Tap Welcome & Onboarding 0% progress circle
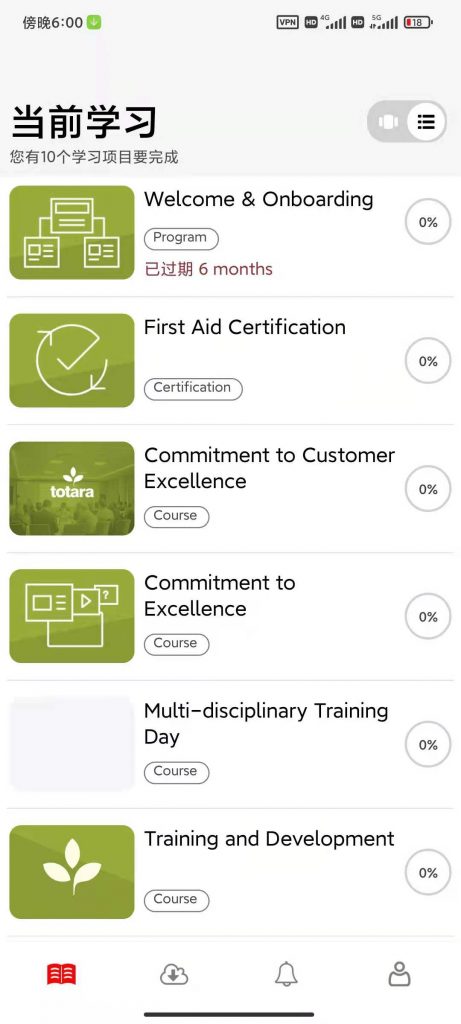Screen dimensions: 461x1024 click(428, 222)
